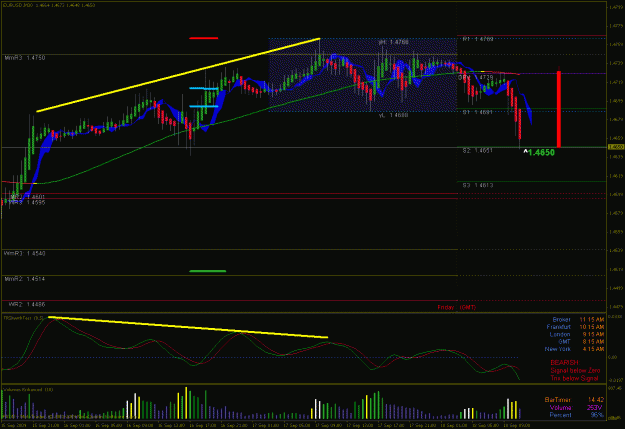This screenshot has width=625, height=429.
Task: Click the yL 1.4688 range label
Action: click(x=393, y=115)
